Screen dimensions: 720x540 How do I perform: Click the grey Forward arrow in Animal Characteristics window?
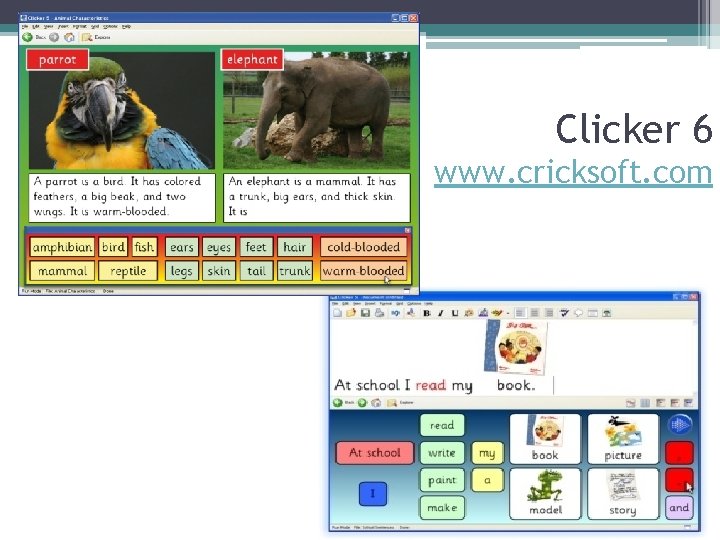pyautogui.click(x=54, y=37)
